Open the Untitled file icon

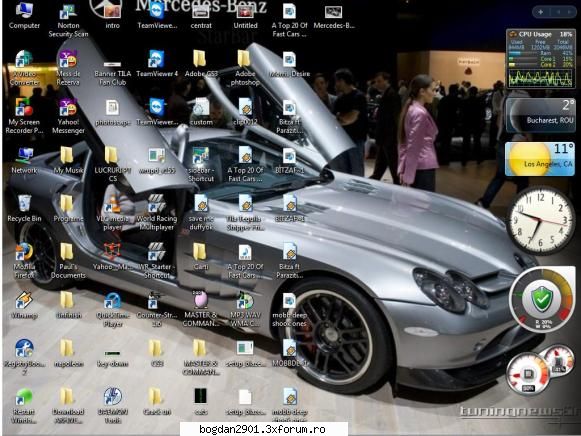click(245, 16)
